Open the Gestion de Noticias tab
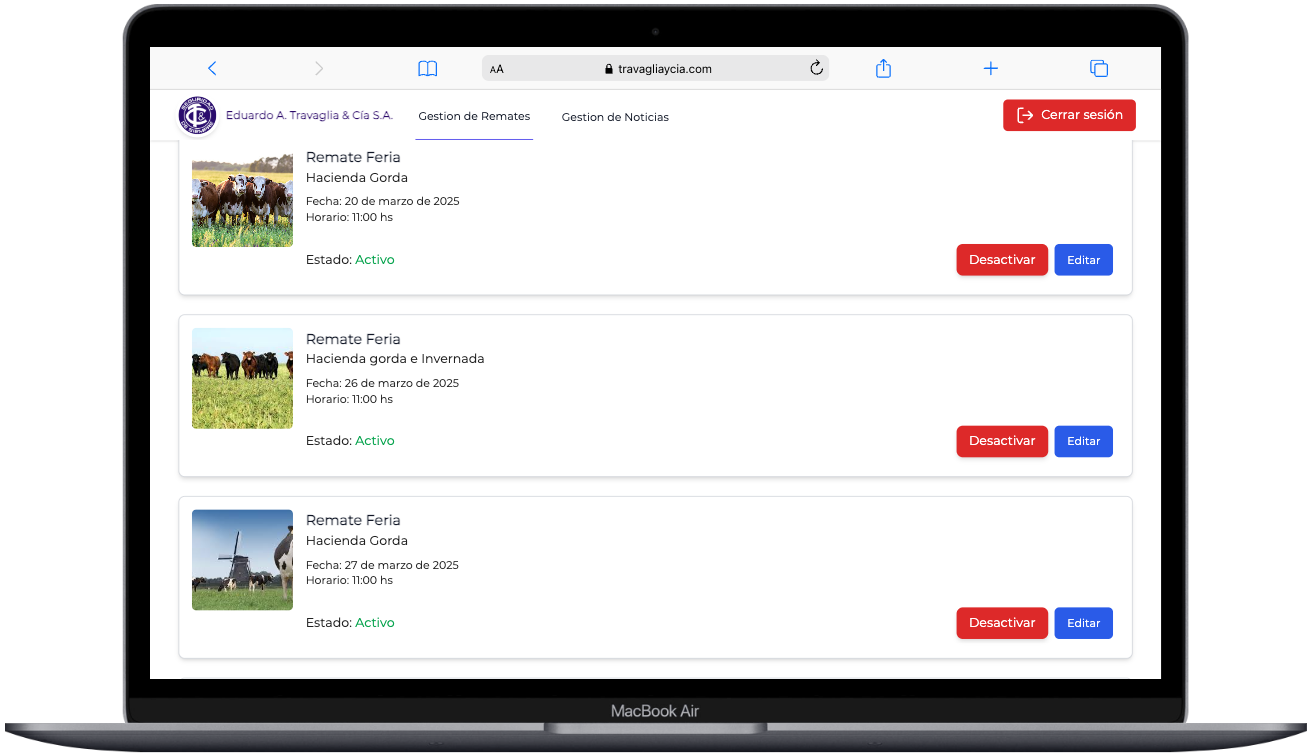Screen dimensions: 1311x756 [x=615, y=118]
